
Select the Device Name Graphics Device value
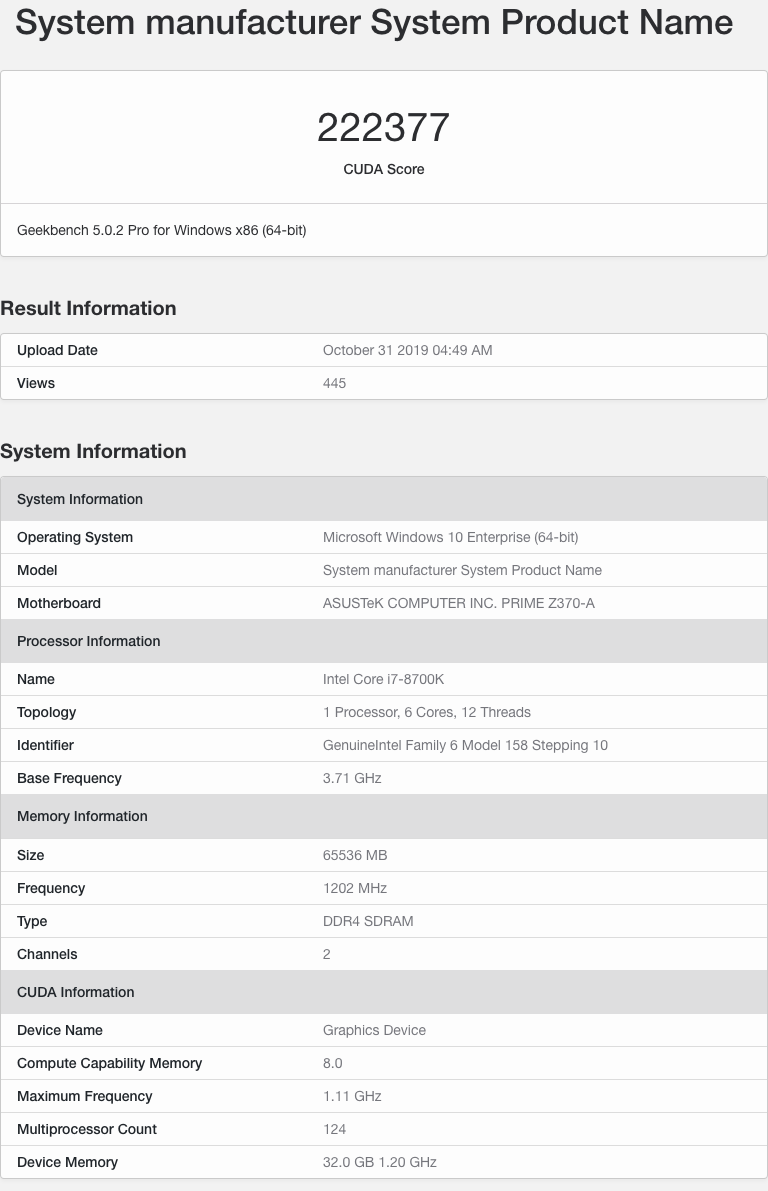point(375,1031)
